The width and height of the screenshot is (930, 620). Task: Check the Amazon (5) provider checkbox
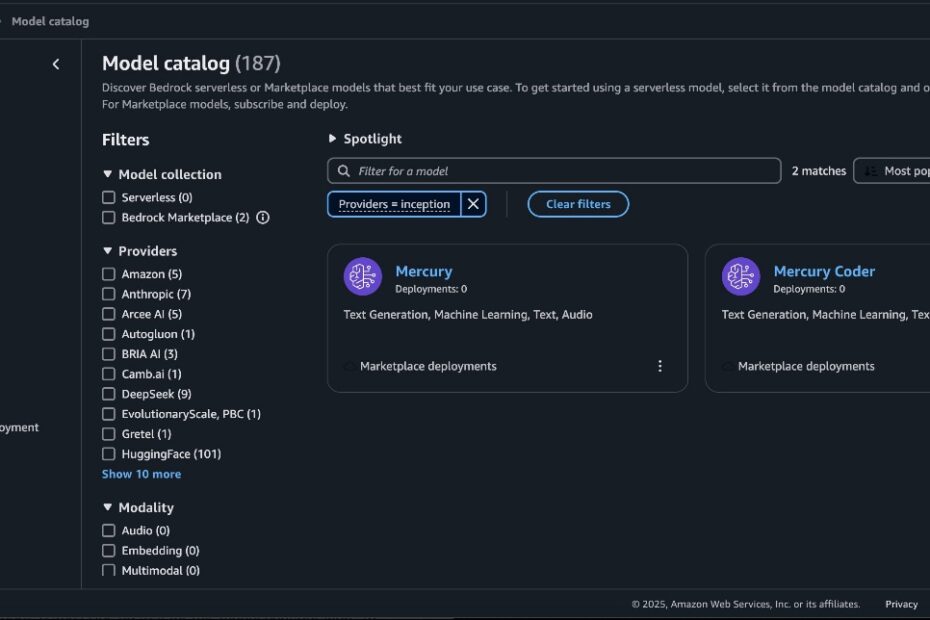109,274
